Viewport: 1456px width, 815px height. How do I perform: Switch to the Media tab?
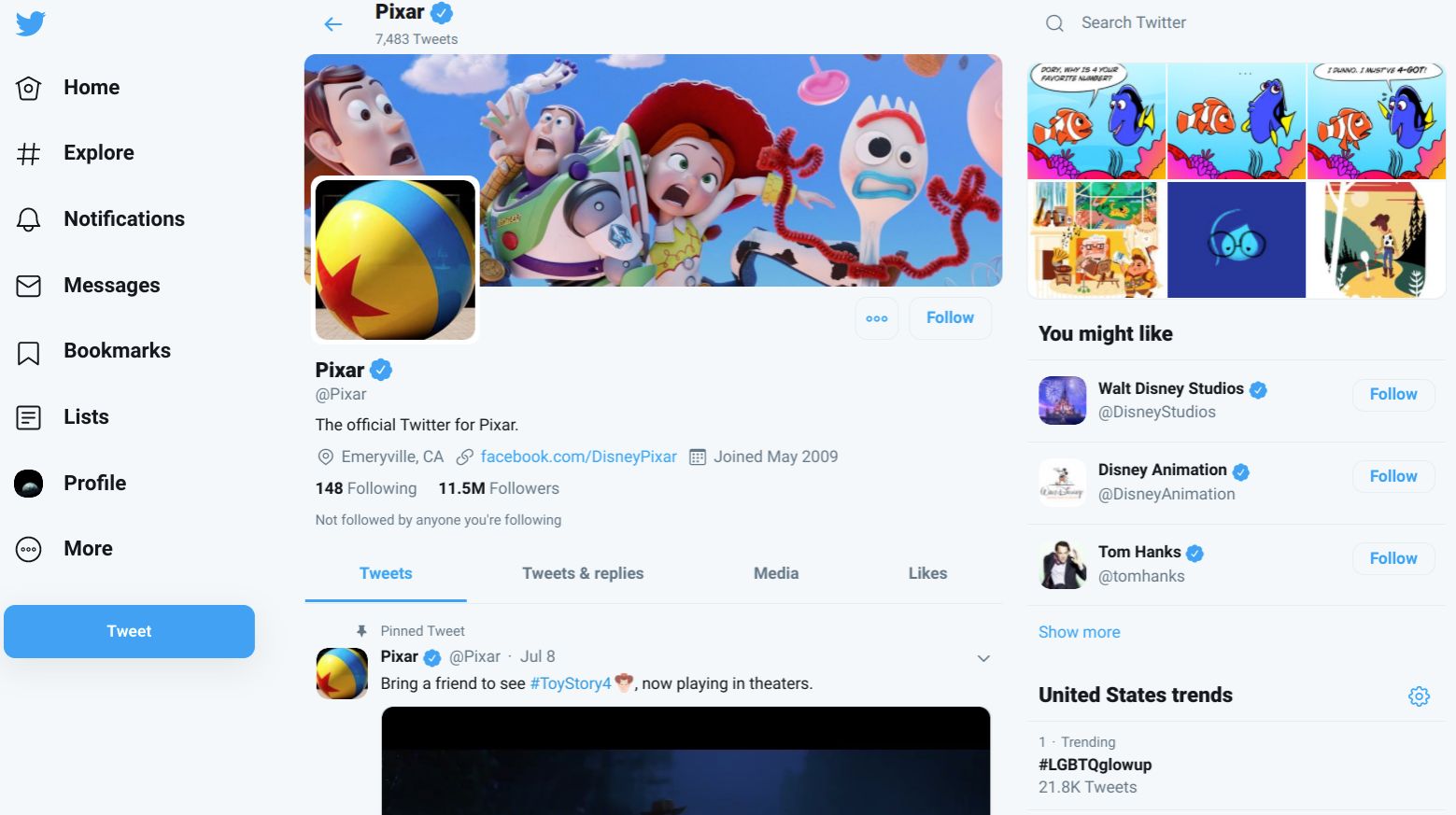click(x=776, y=573)
